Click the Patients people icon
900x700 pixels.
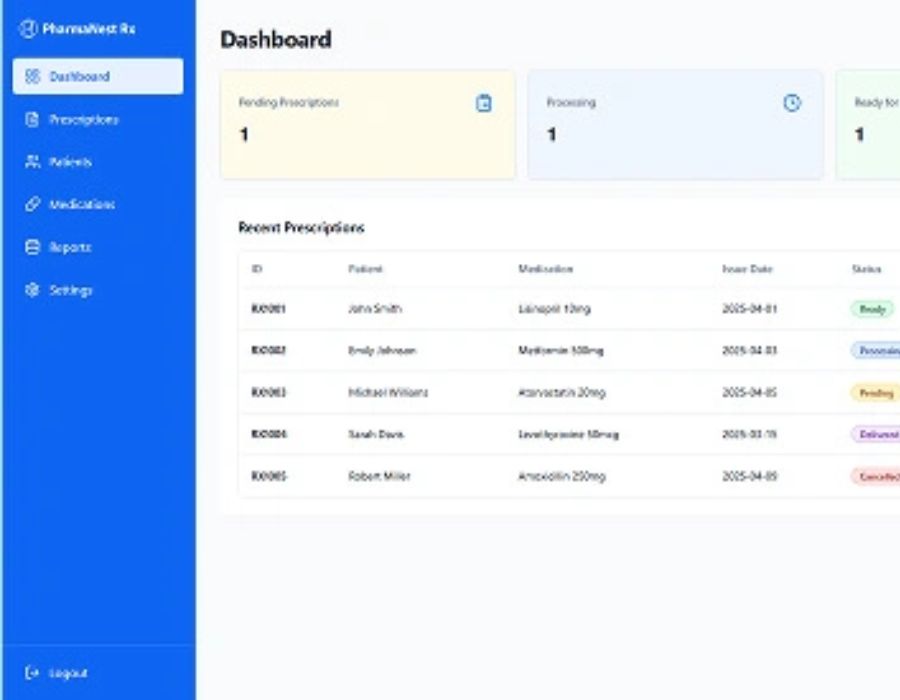click(33, 162)
